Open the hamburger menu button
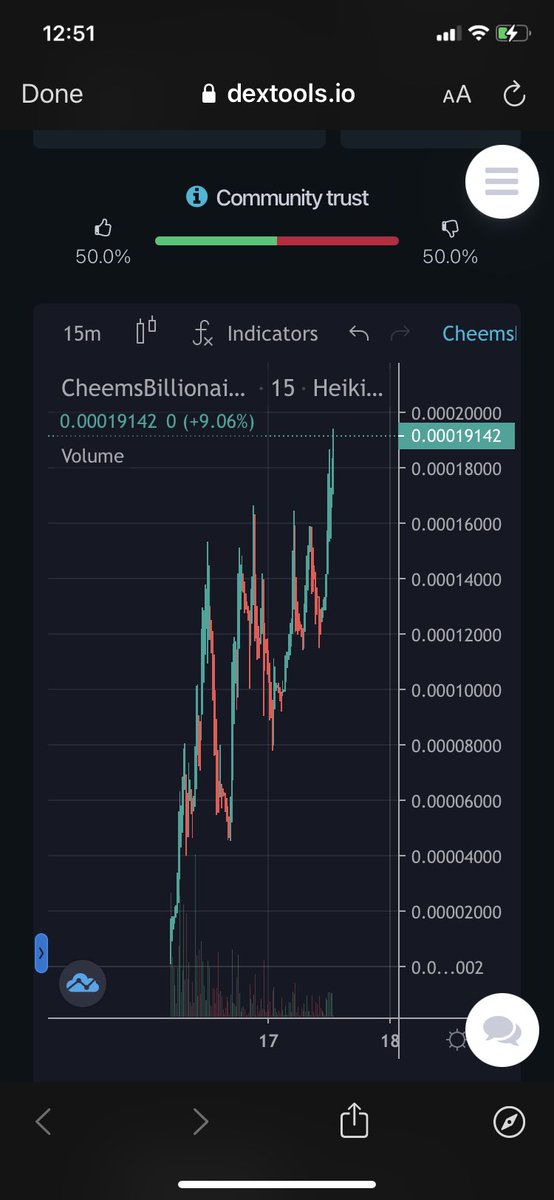Screen dimensions: 554x1200 point(502,182)
